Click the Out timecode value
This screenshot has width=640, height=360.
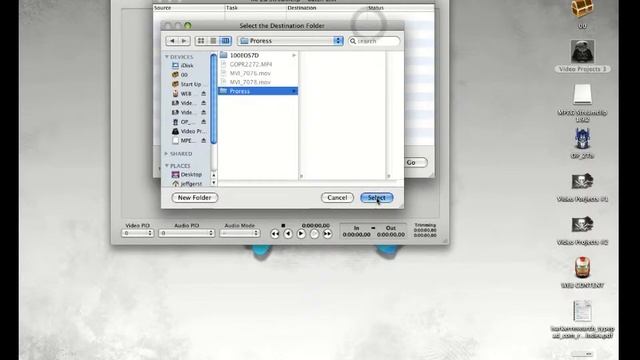click(391, 235)
